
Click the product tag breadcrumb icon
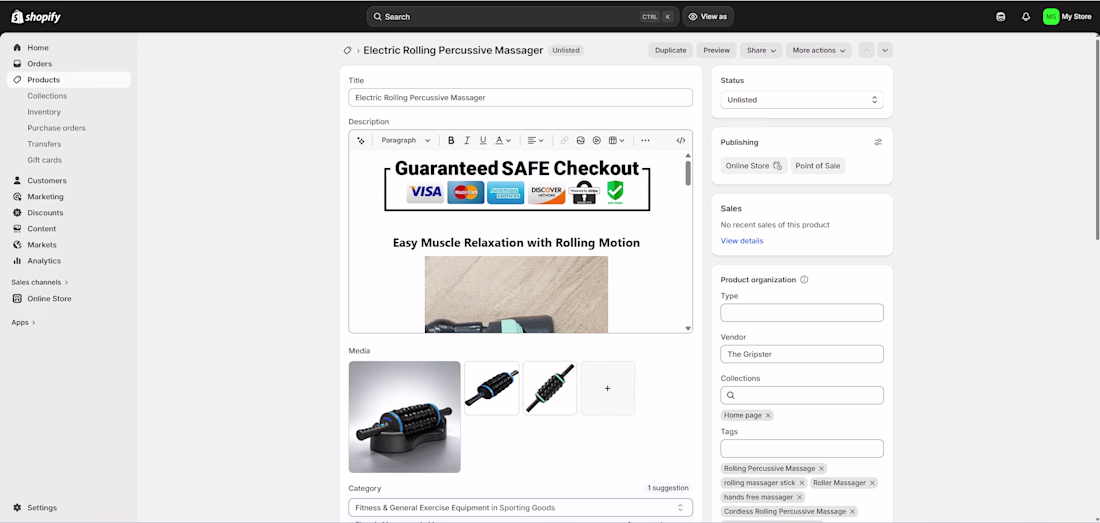tap(347, 50)
